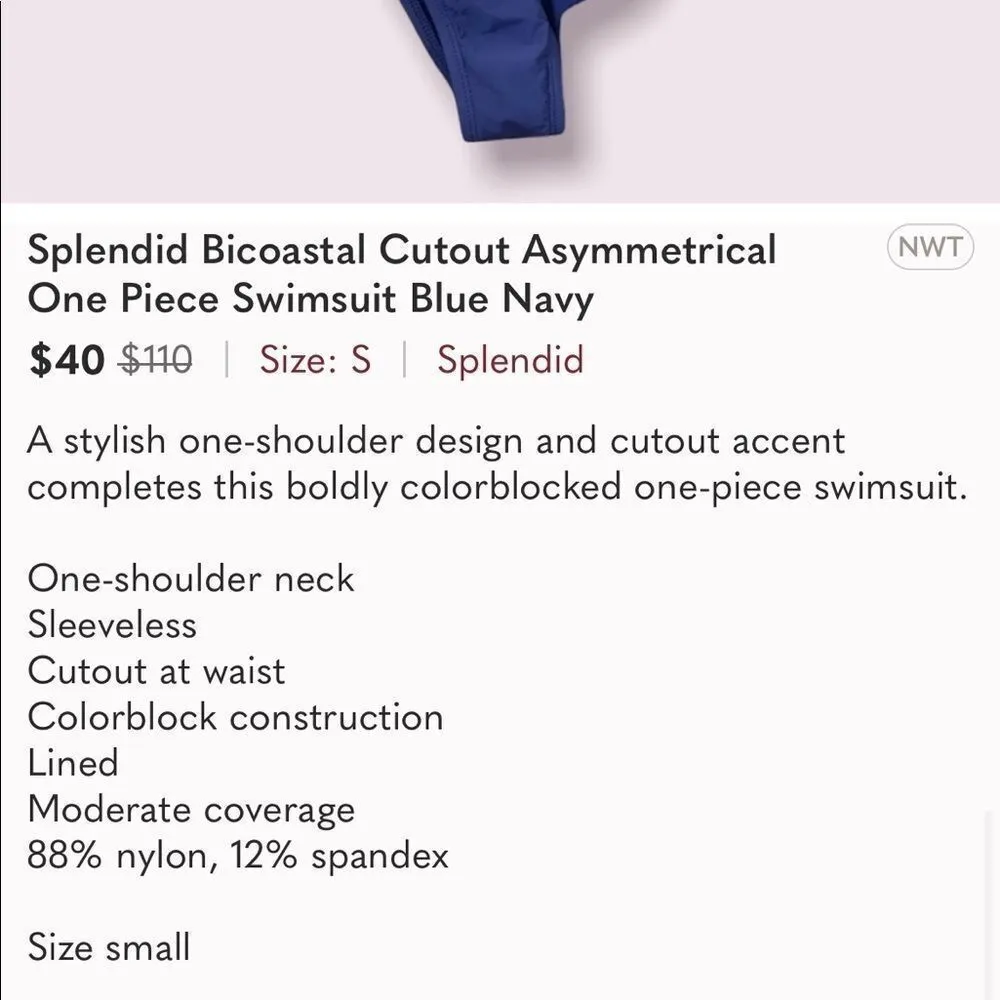Image resolution: width=1000 pixels, height=1000 pixels.
Task: Click the description paragraph
Action: (437, 463)
